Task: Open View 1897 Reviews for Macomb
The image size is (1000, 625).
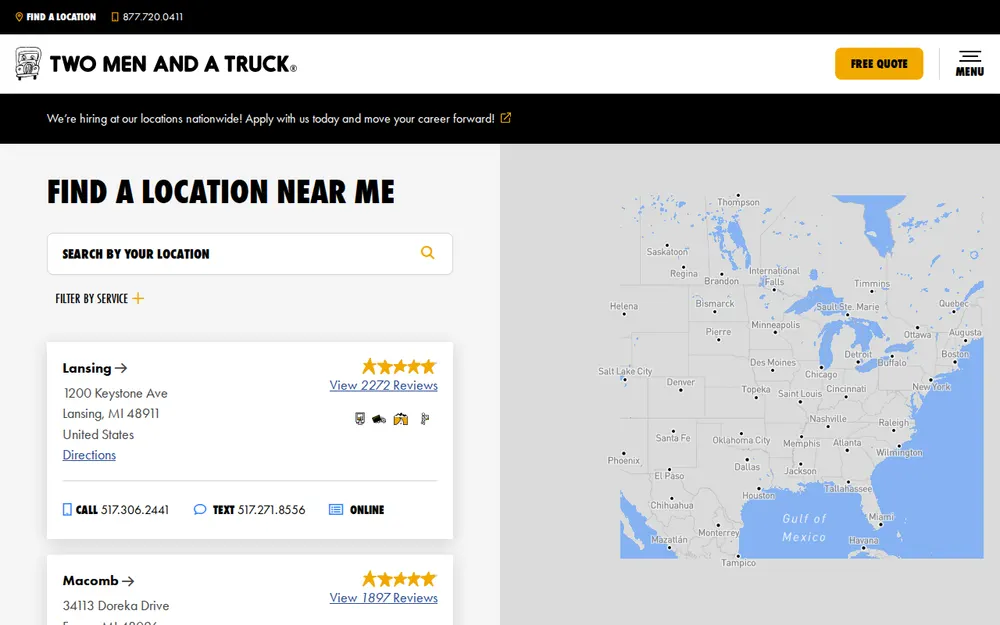Action: pos(383,598)
